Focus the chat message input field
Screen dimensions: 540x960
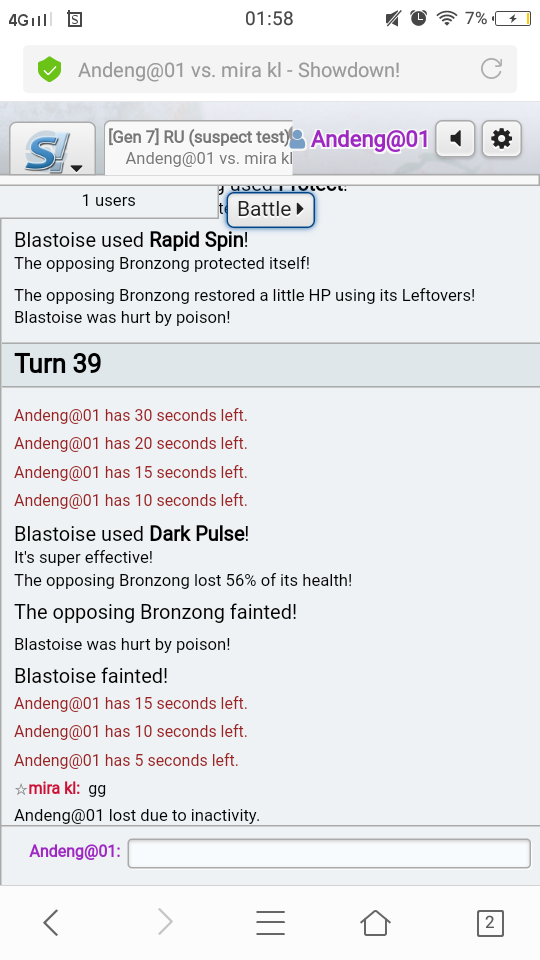point(329,853)
